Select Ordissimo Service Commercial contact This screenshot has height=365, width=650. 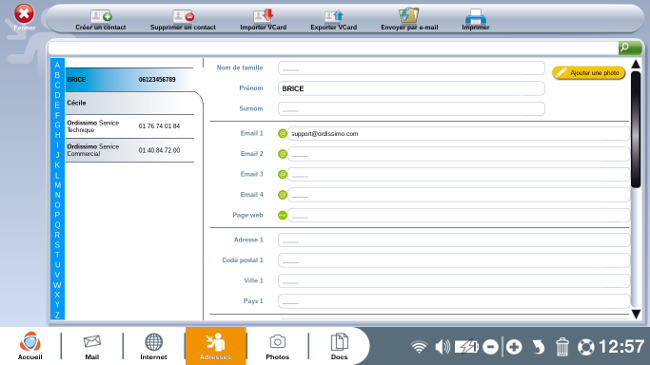pos(130,150)
